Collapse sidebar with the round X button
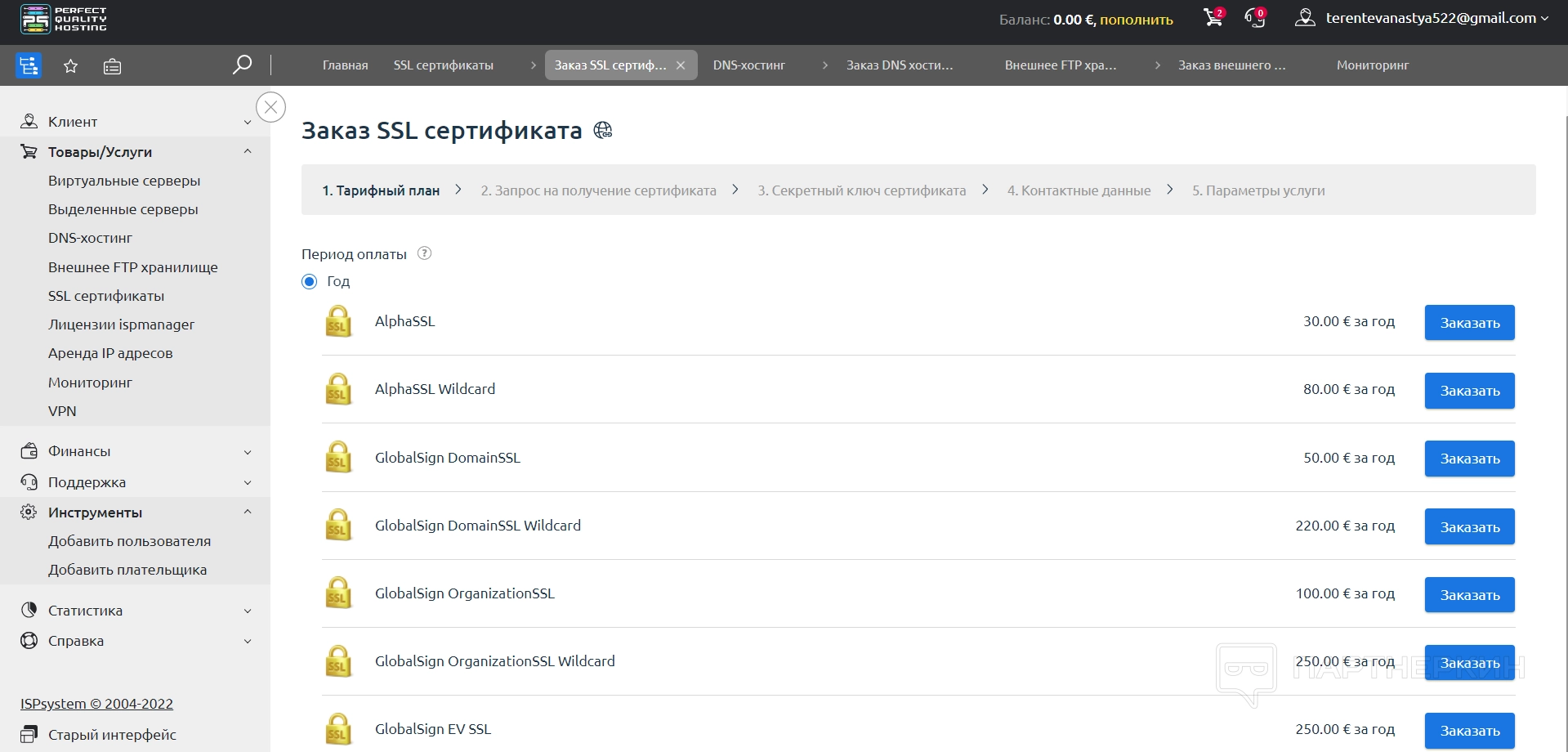1568x752 pixels. click(270, 107)
